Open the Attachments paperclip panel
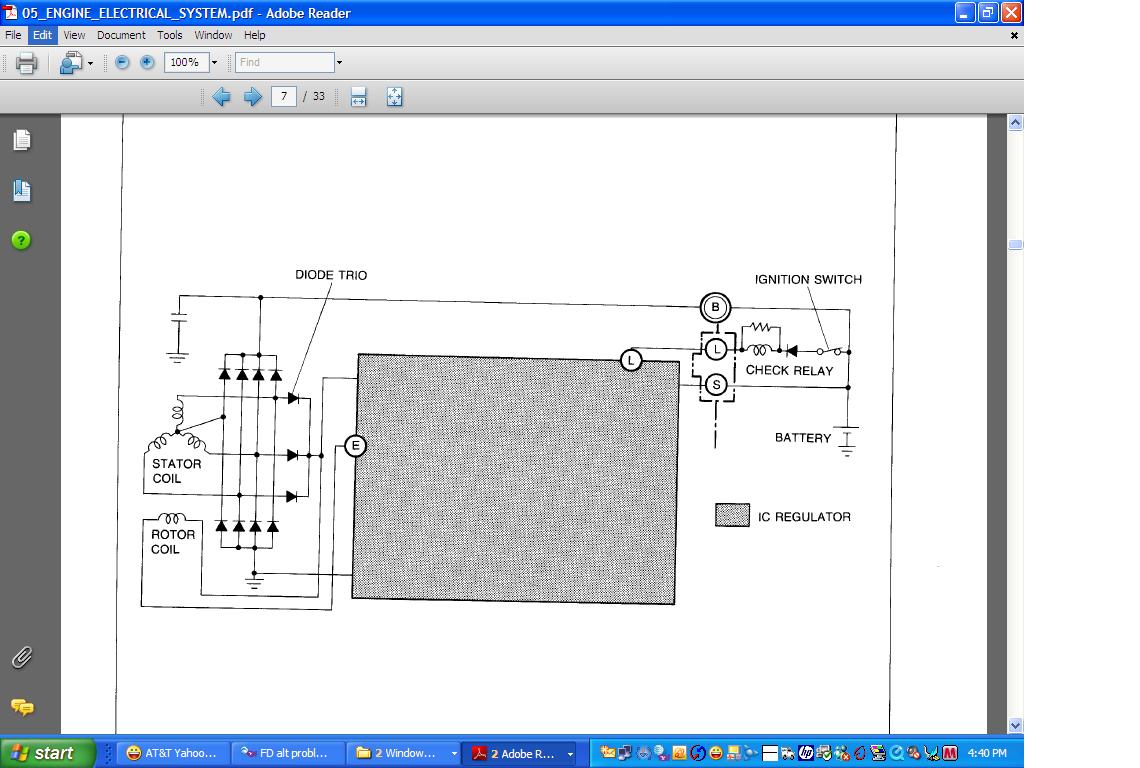This screenshot has width=1140, height=768. pyautogui.click(x=21, y=657)
